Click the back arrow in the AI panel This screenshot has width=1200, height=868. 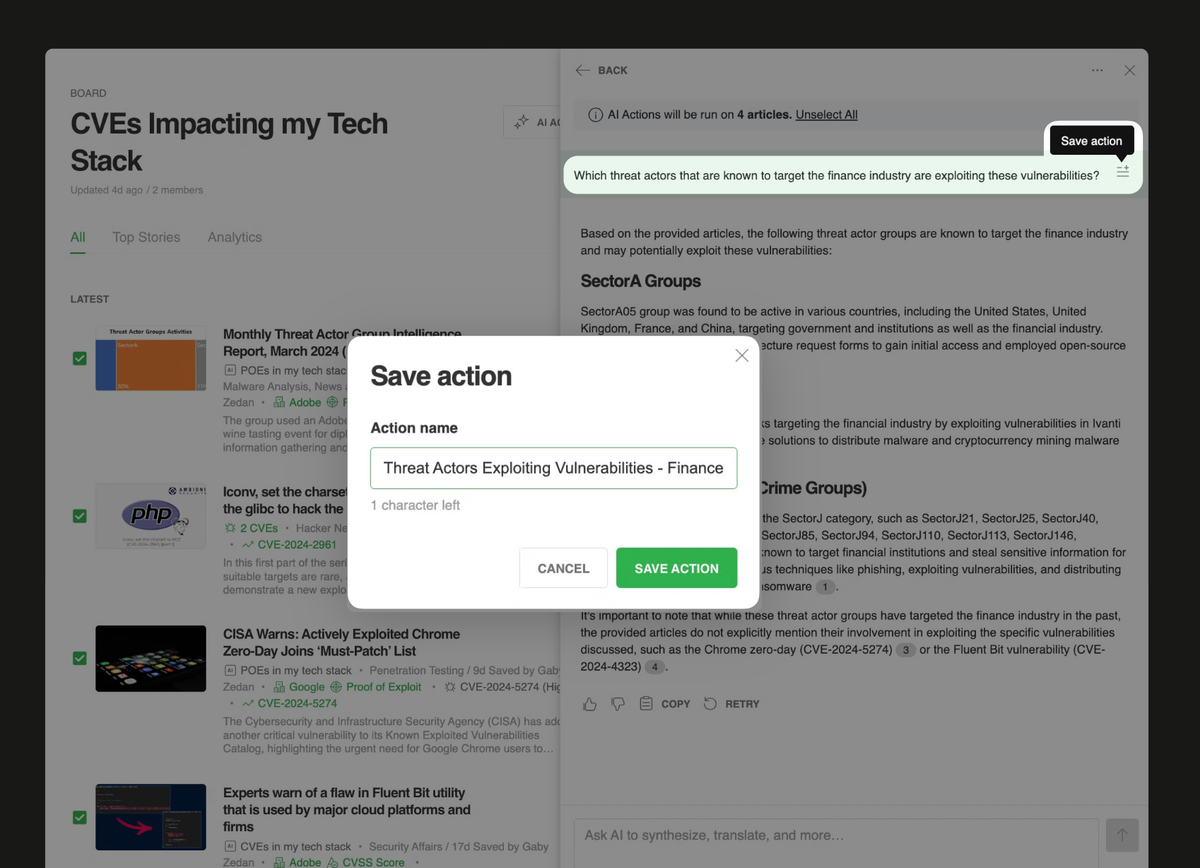582,70
